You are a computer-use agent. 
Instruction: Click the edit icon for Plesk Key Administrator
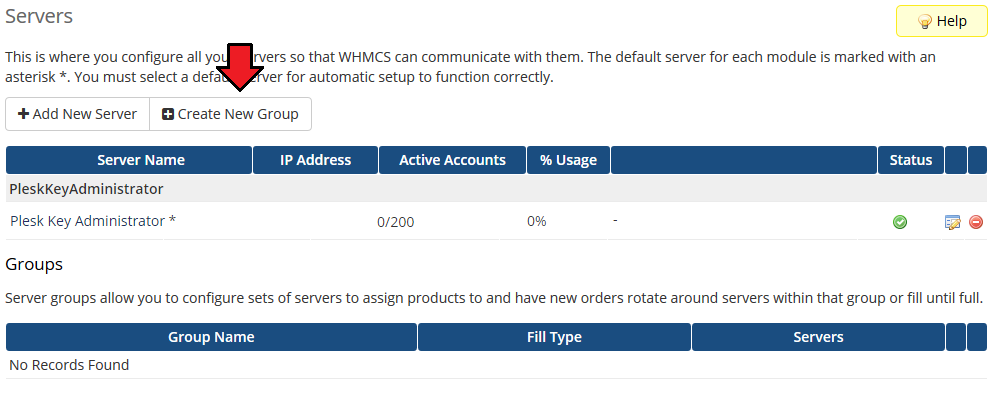tap(952, 222)
